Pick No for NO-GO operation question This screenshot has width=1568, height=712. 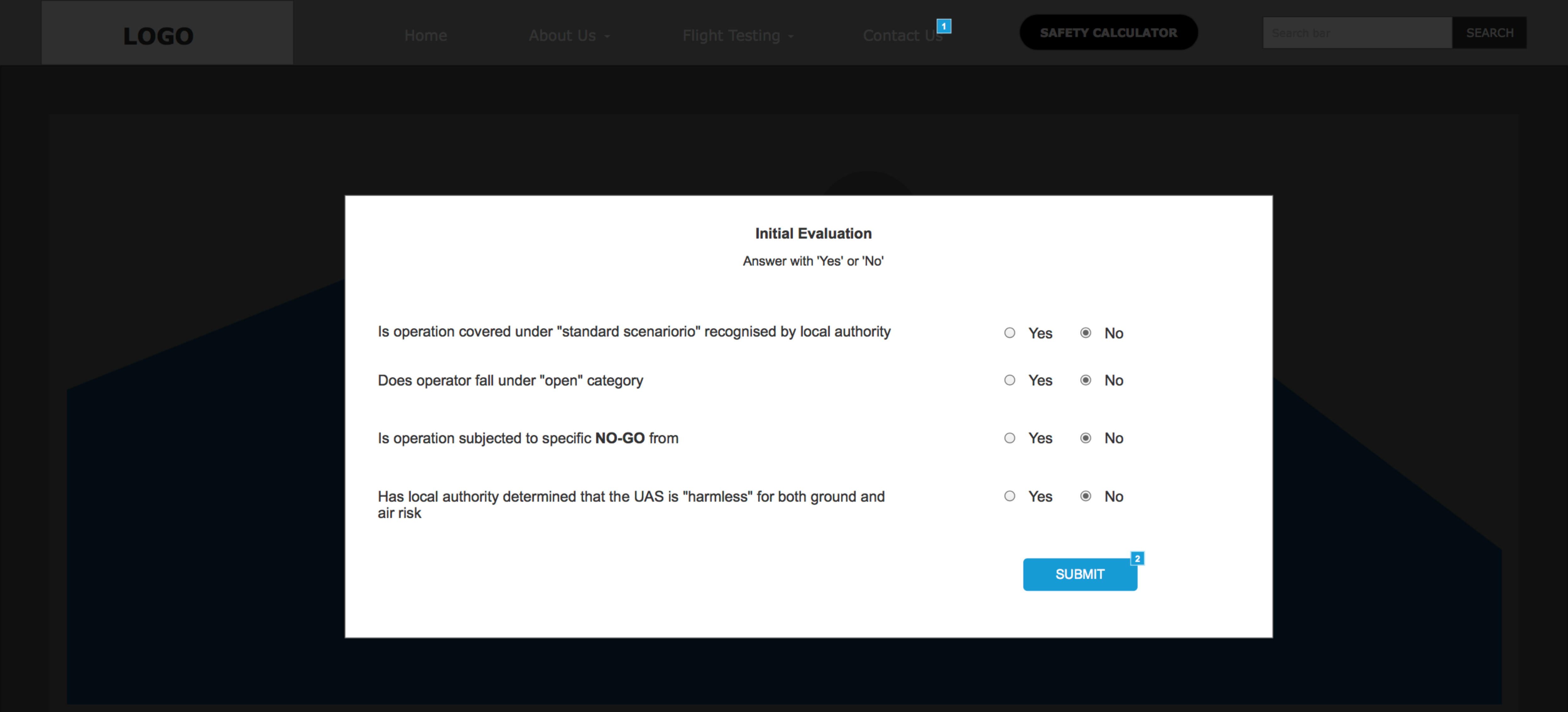[1085, 438]
